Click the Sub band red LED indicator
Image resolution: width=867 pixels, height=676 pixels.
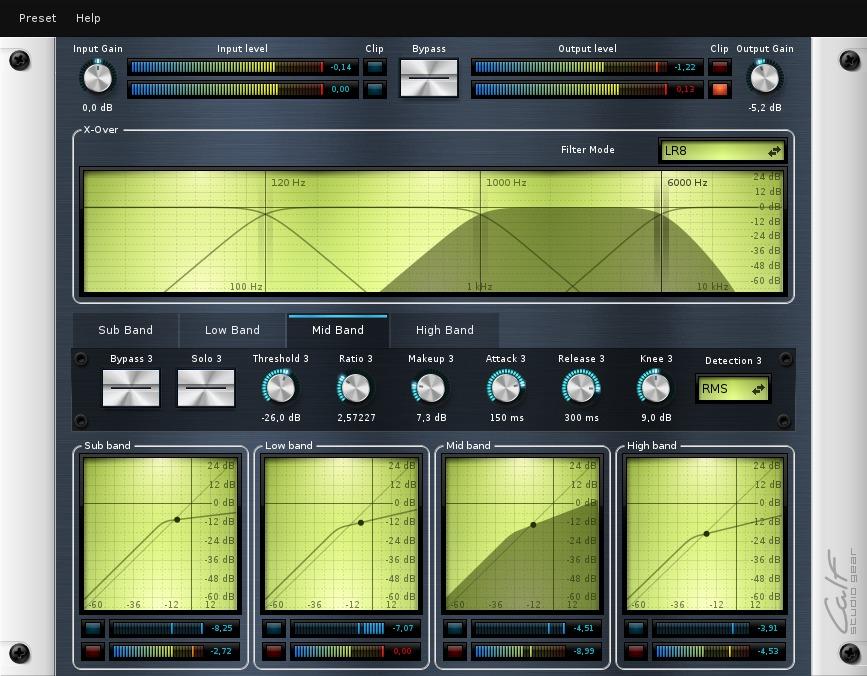93,652
